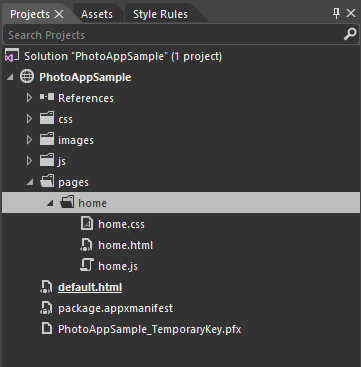
Task: Switch to the Assets tab
Action: pyautogui.click(x=97, y=14)
